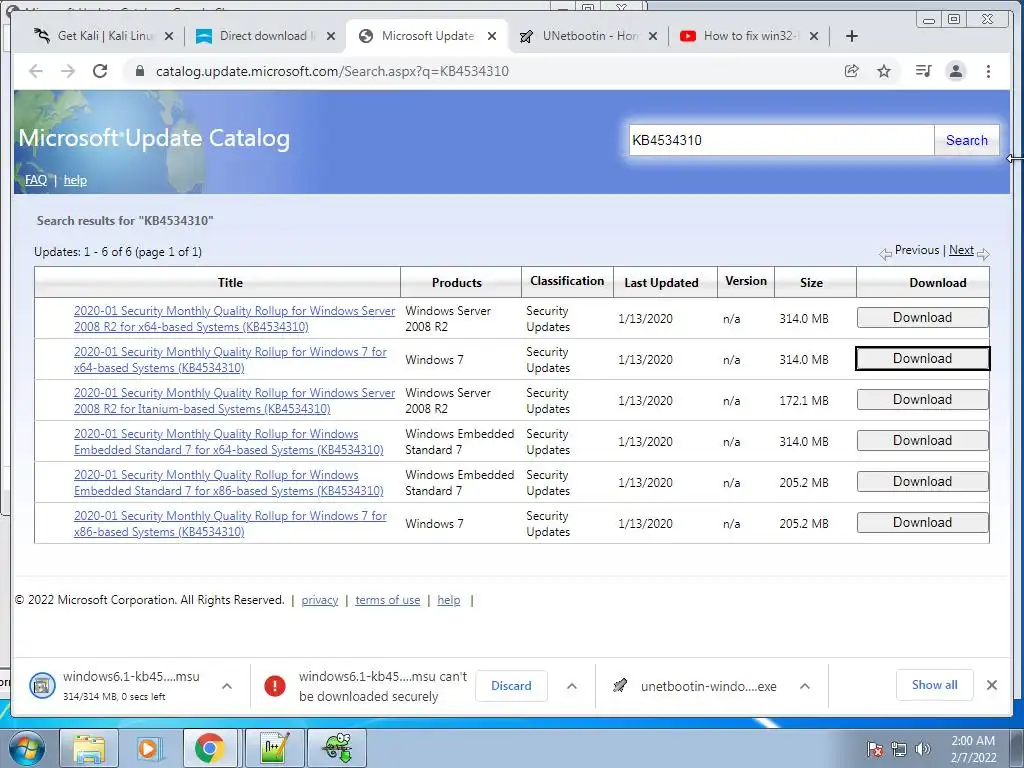Image resolution: width=1024 pixels, height=768 pixels.
Task: Open Windows 7 x64-based rollup link
Action: (x=230, y=360)
